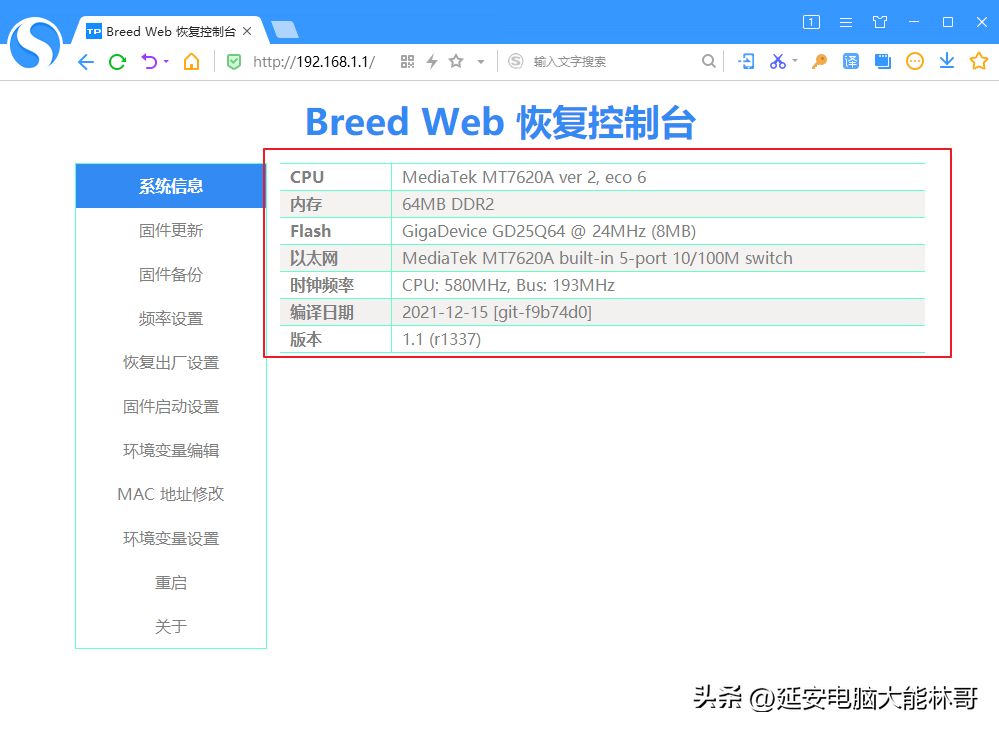
Task: Bookmark page with the grey star icon
Action: pos(456,61)
